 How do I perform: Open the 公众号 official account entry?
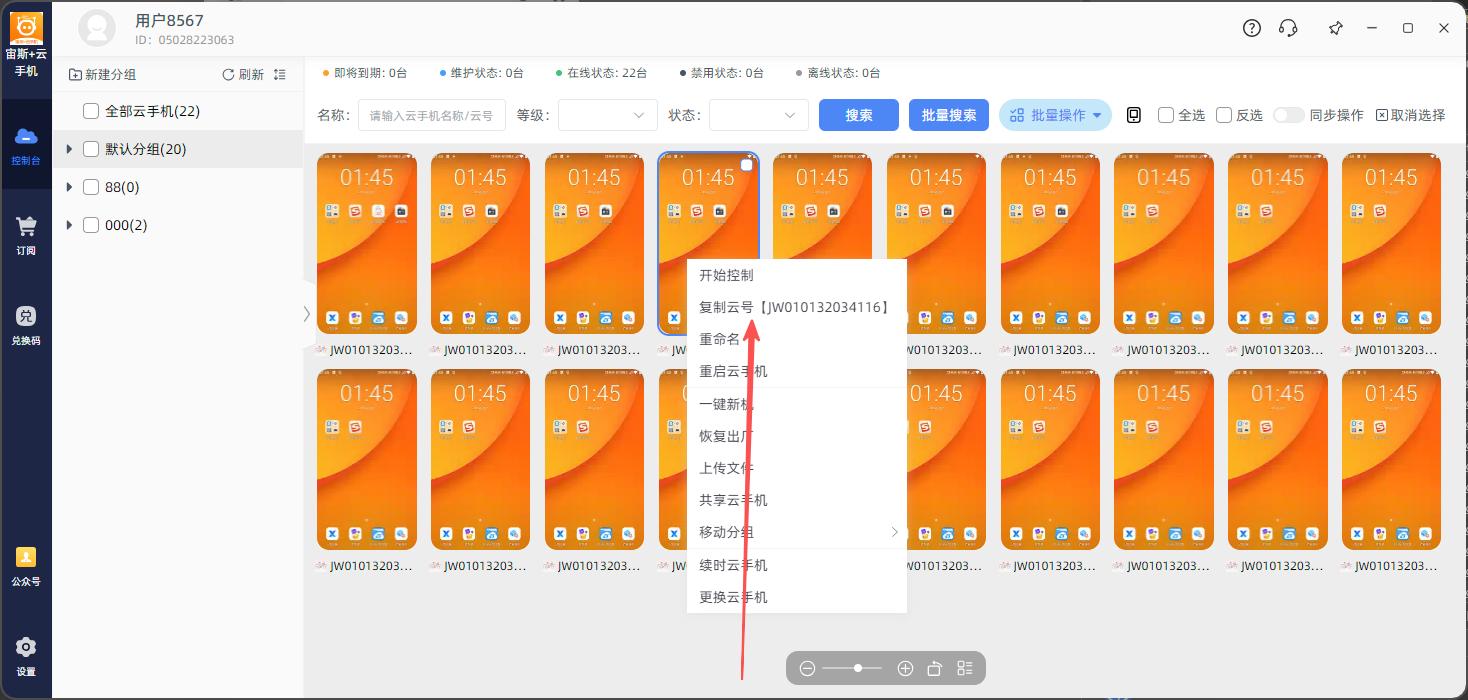(x=26, y=566)
